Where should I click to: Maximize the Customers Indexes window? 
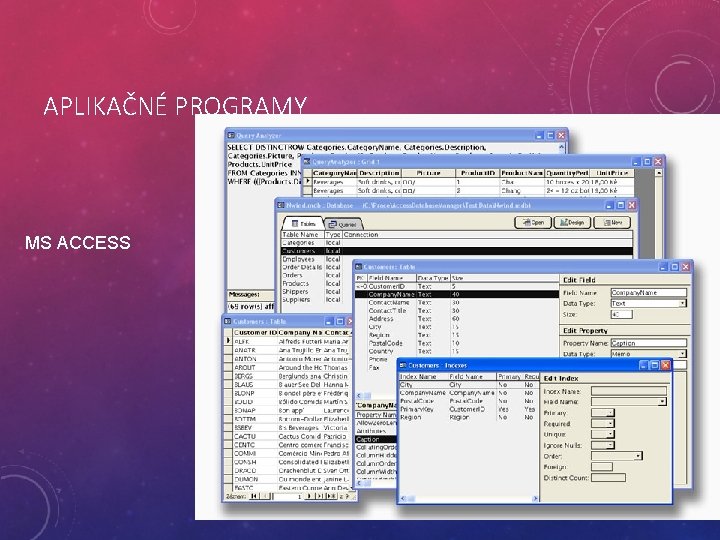tap(654, 365)
